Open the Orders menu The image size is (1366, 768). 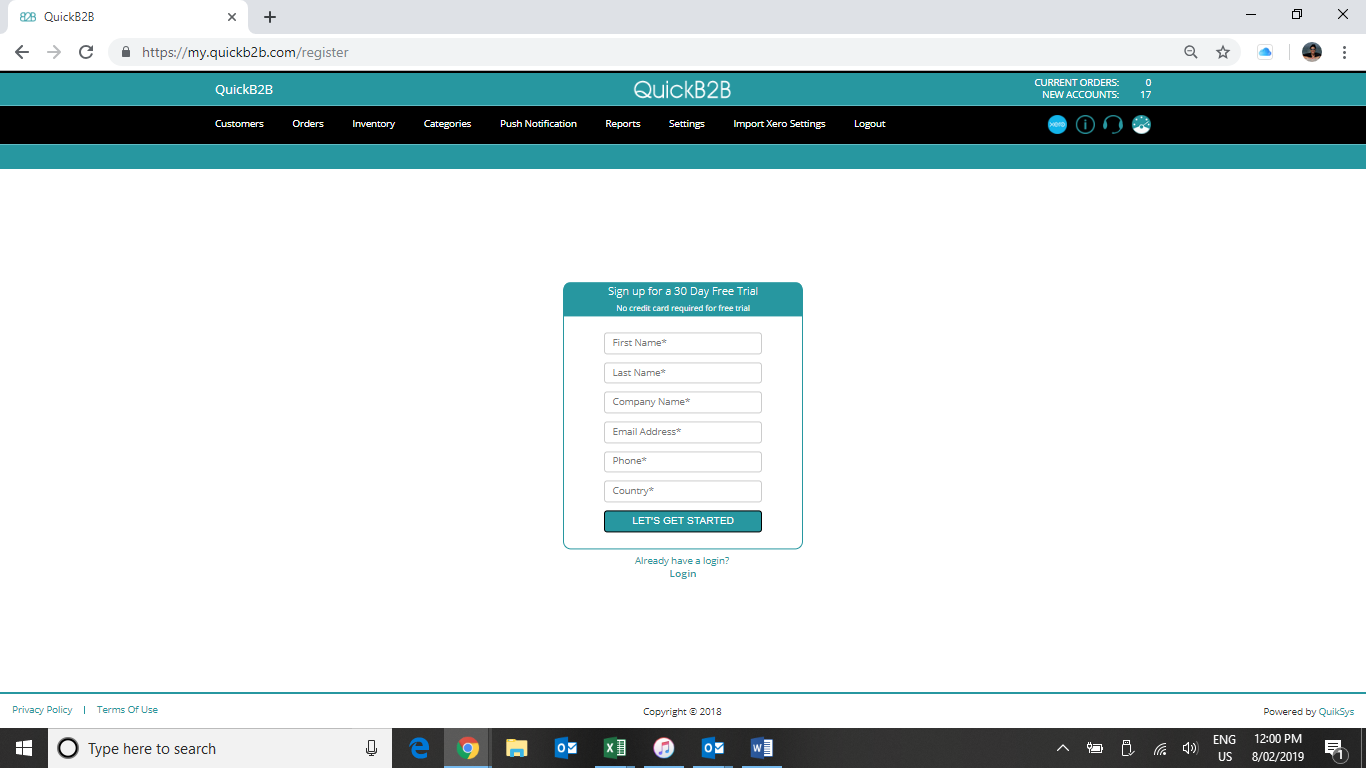pos(308,124)
